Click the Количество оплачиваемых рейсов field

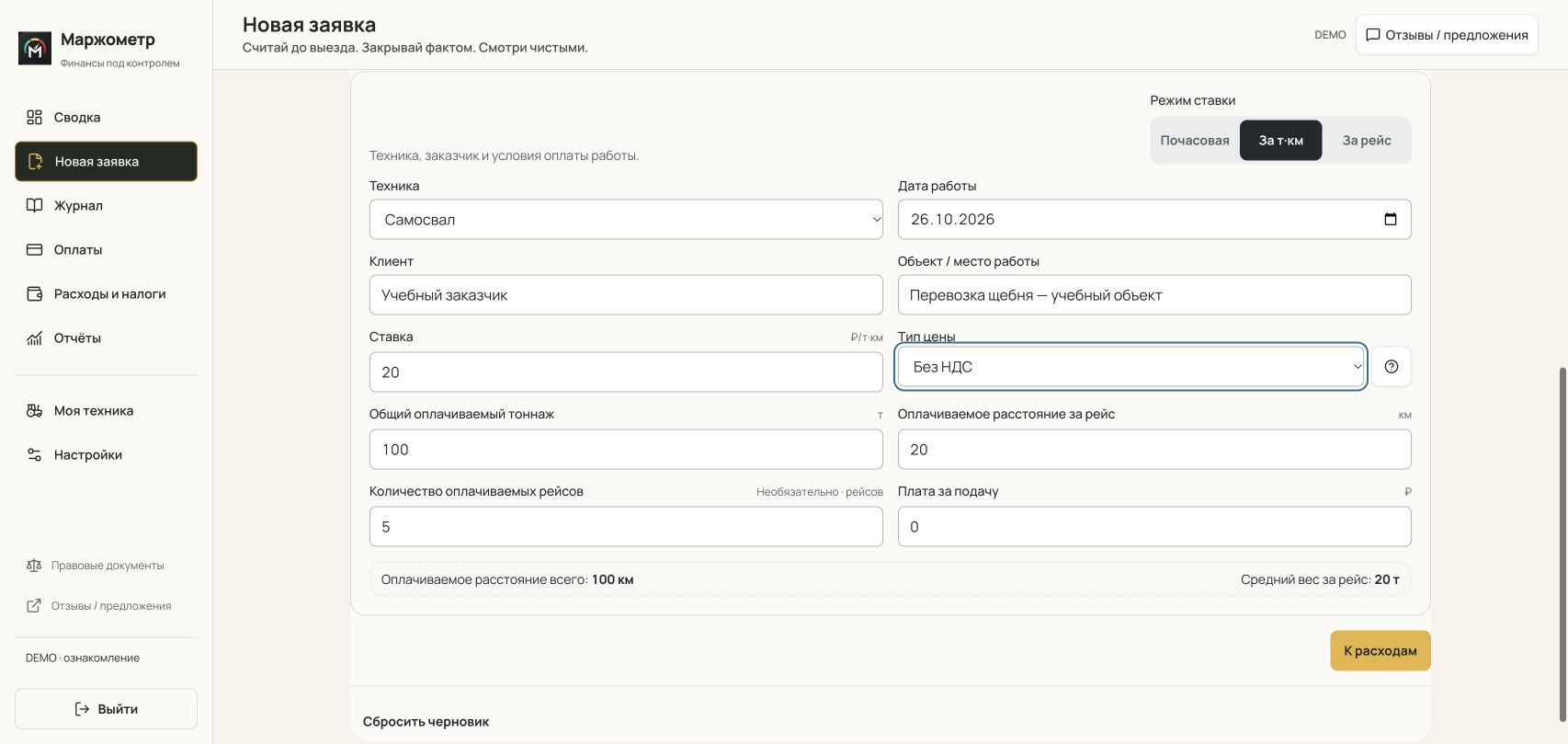click(x=626, y=527)
